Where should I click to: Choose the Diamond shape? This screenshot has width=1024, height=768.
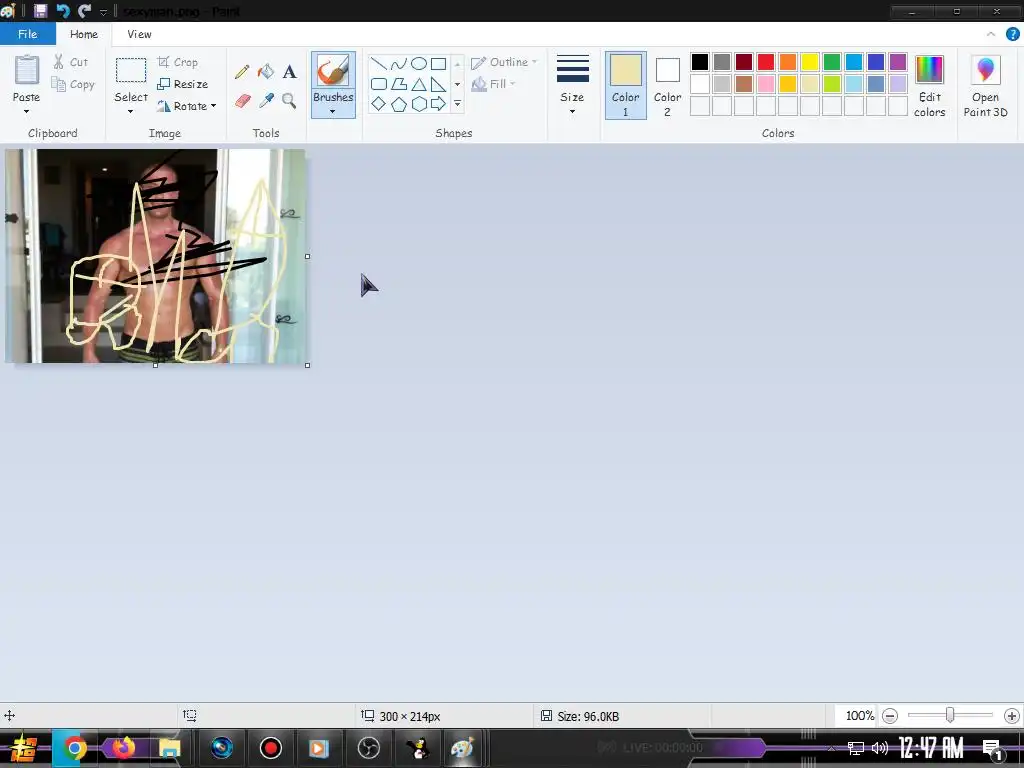click(378, 104)
